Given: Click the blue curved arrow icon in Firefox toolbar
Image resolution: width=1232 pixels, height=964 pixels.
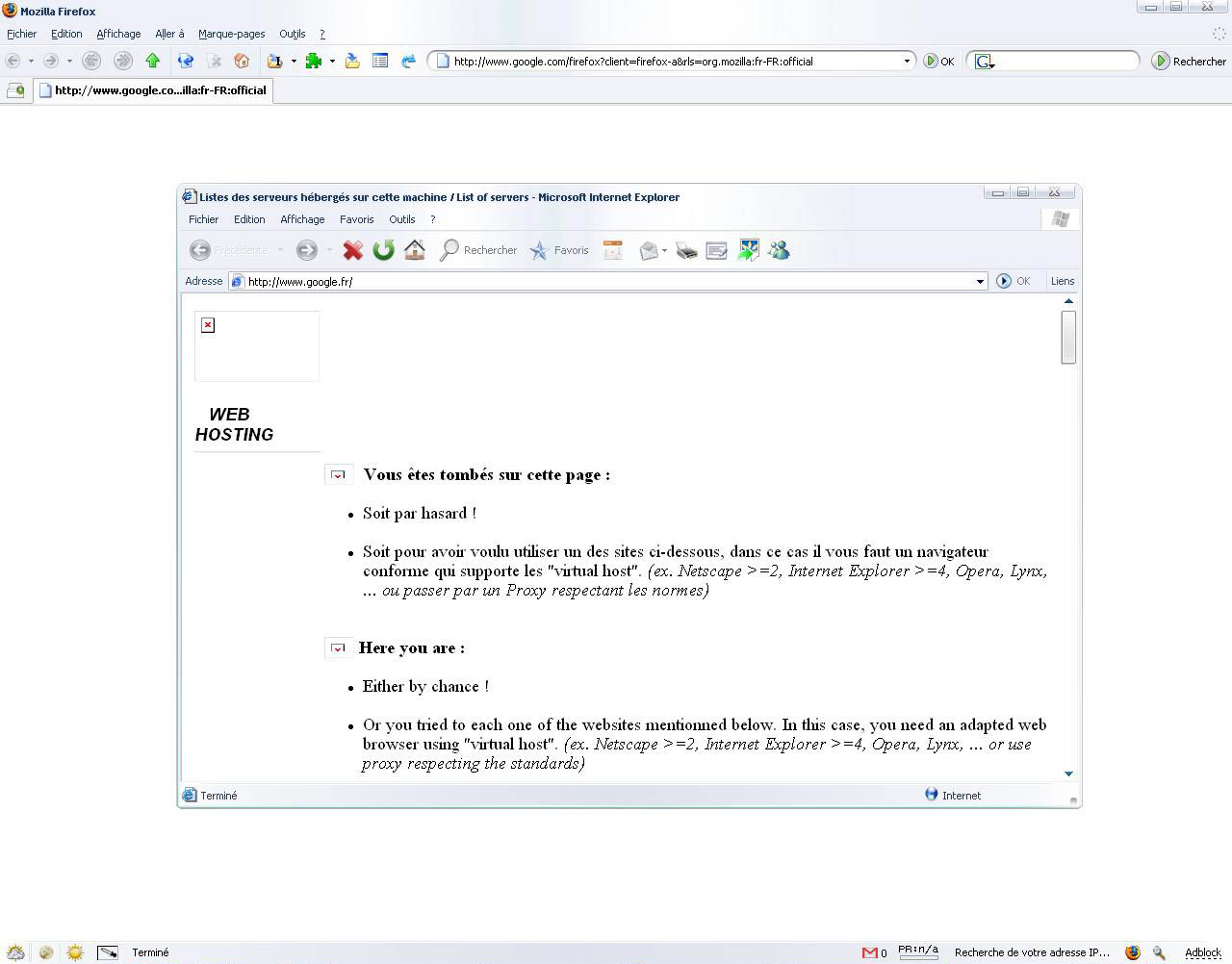Looking at the screenshot, I should pyautogui.click(x=408, y=61).
